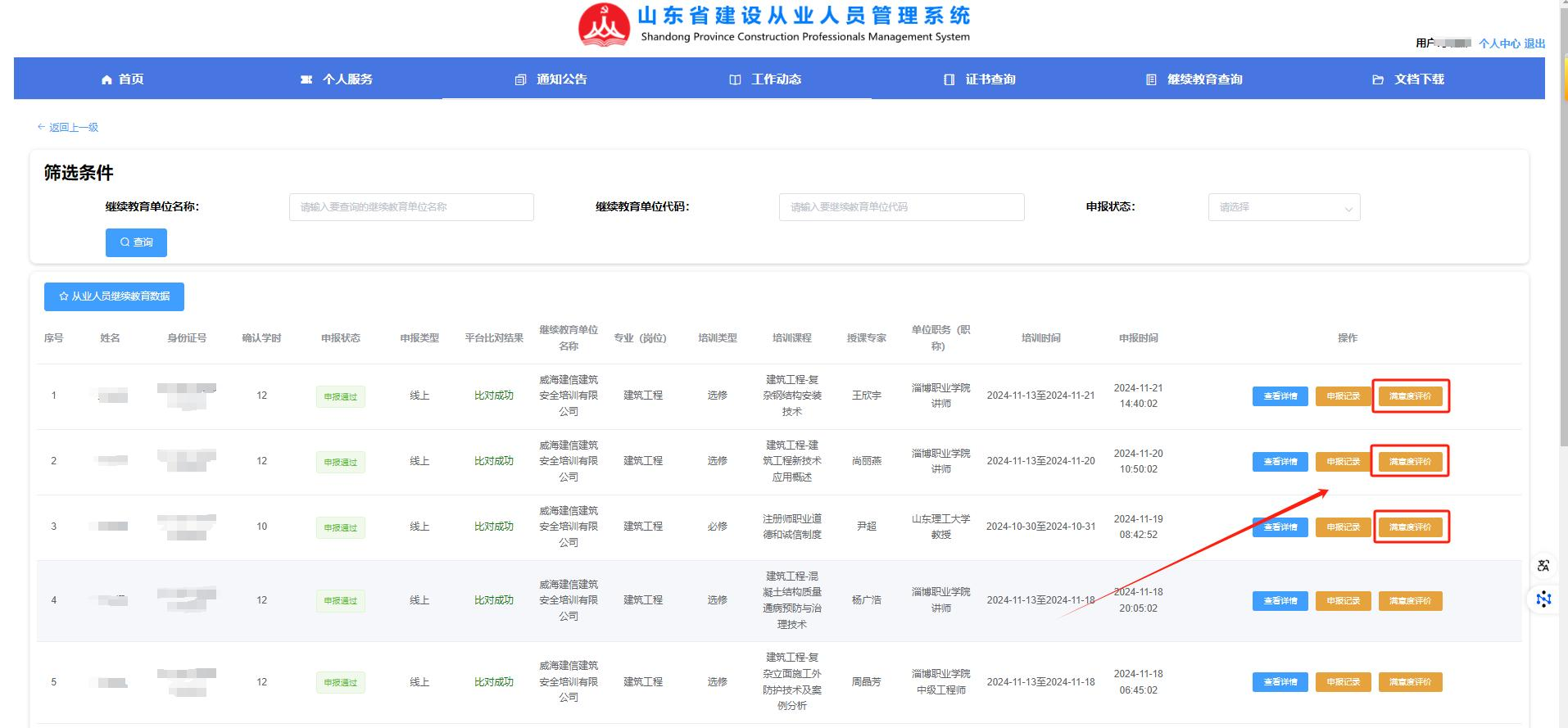The height and width of the screenshot is (728, 1568).
Task: Click the 确认学时 column header
Action: [261, 338]
